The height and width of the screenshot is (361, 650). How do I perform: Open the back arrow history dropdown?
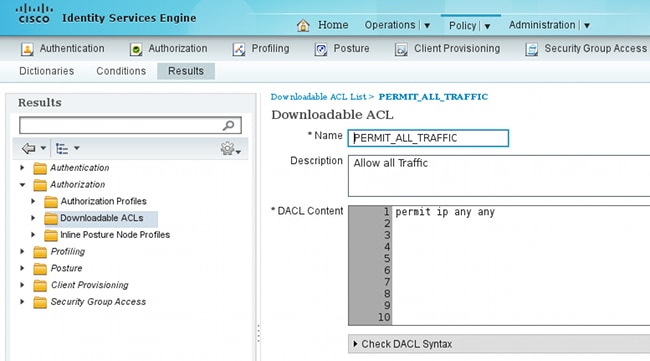(43, 148)
